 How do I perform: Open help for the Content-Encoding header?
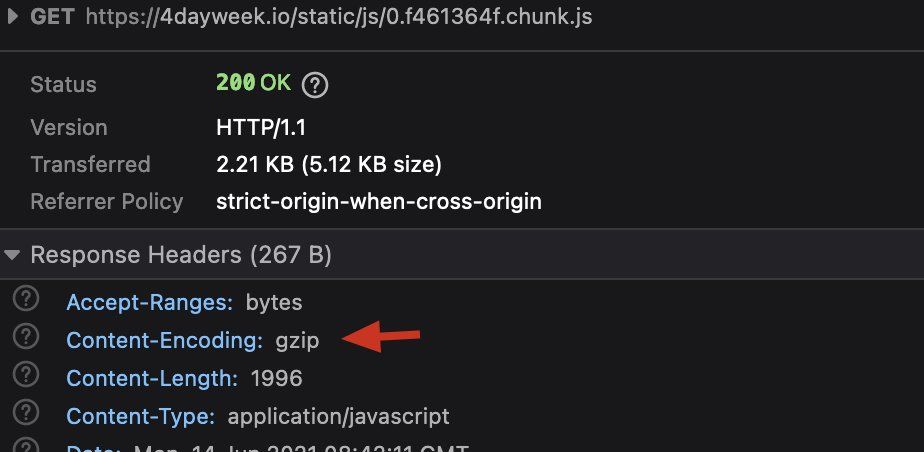click(x=29, y=338)
